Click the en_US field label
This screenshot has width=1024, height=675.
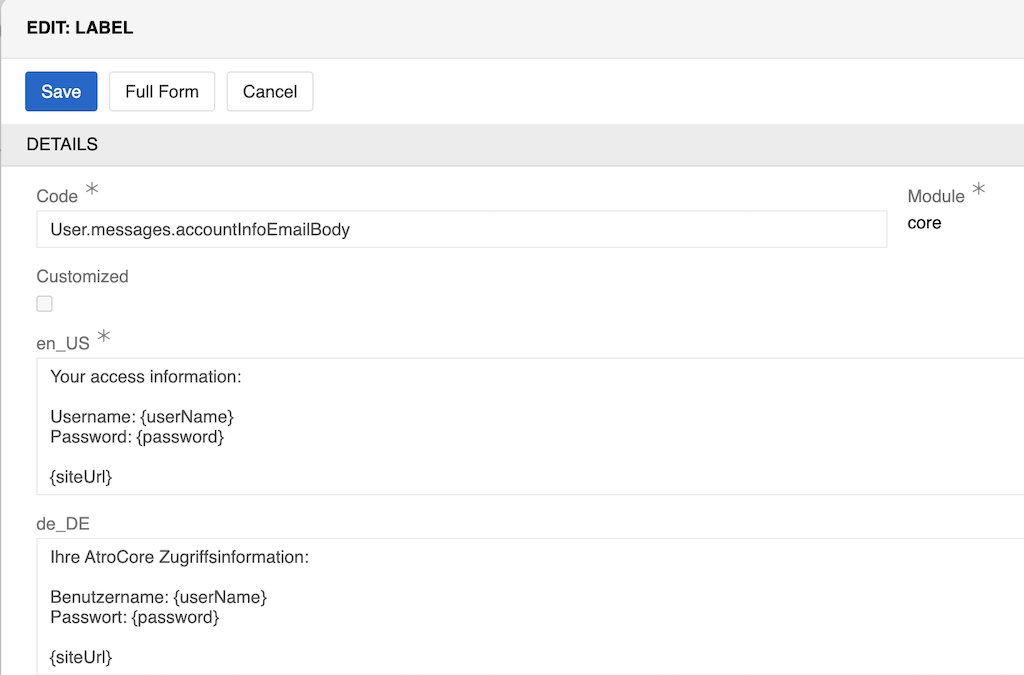click(63, 343)
